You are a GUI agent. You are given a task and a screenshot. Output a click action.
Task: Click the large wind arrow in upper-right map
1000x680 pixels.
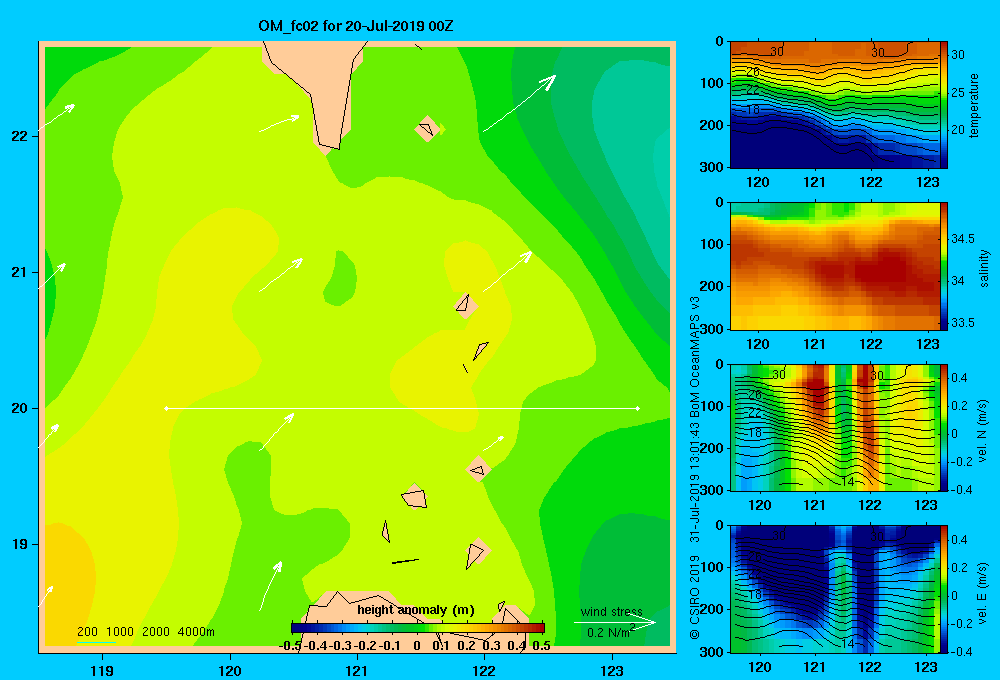(519, 103)
